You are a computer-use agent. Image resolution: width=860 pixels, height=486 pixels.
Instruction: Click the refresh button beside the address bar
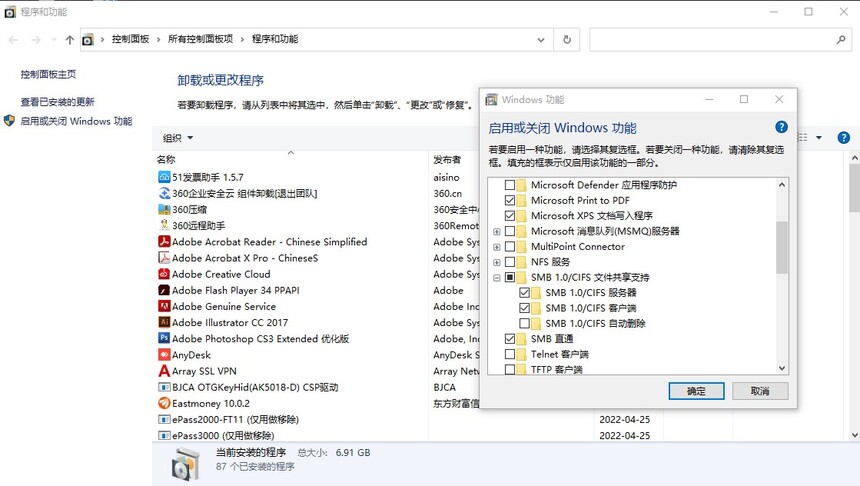(567, 39)
